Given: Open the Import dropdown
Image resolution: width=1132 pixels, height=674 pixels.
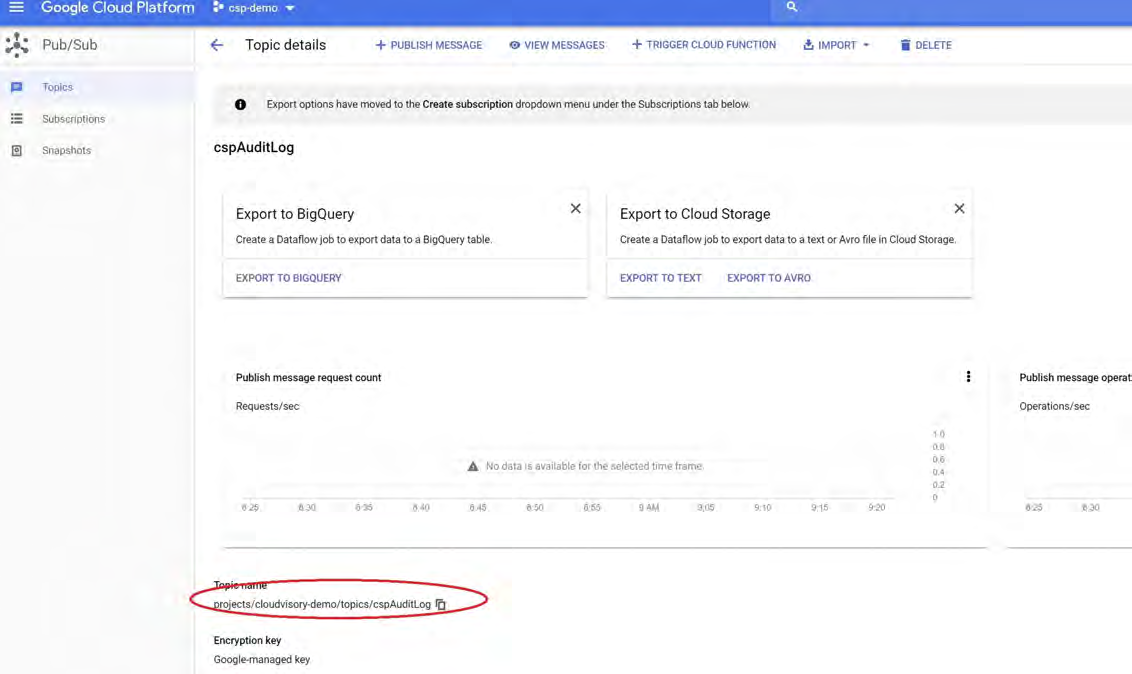Looking at the screenshot, I should click(836, 45).
